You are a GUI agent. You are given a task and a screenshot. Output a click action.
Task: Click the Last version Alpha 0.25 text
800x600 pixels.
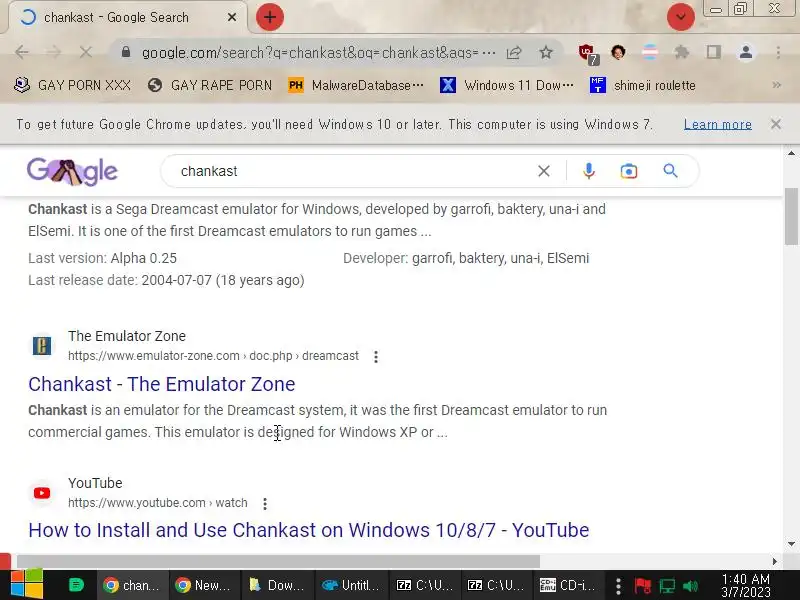pos(103,258)
